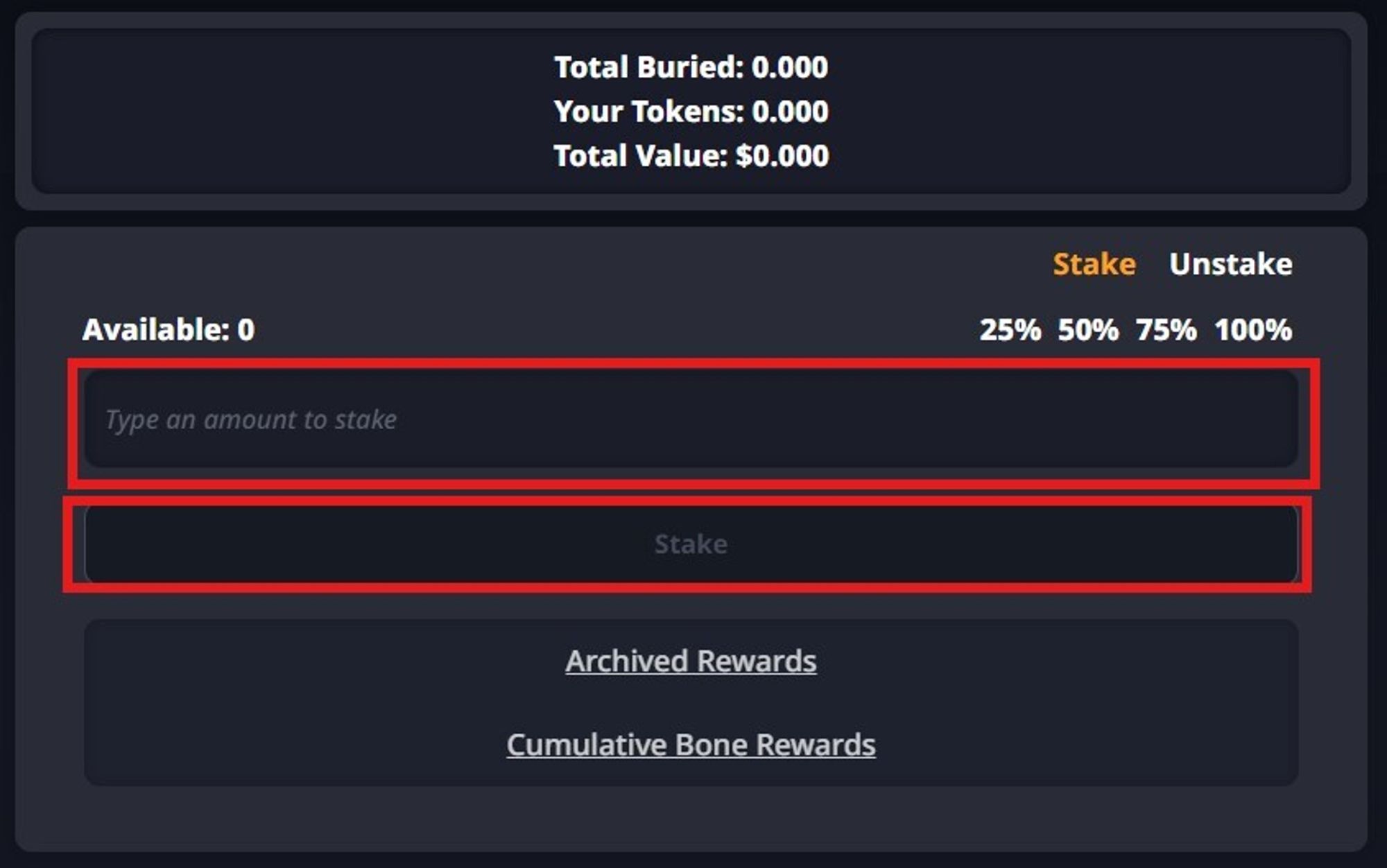Viewport: 1387px width, 868px height.
Task: Click the Available: 0 balance label
Action: [x=169, y=330]
